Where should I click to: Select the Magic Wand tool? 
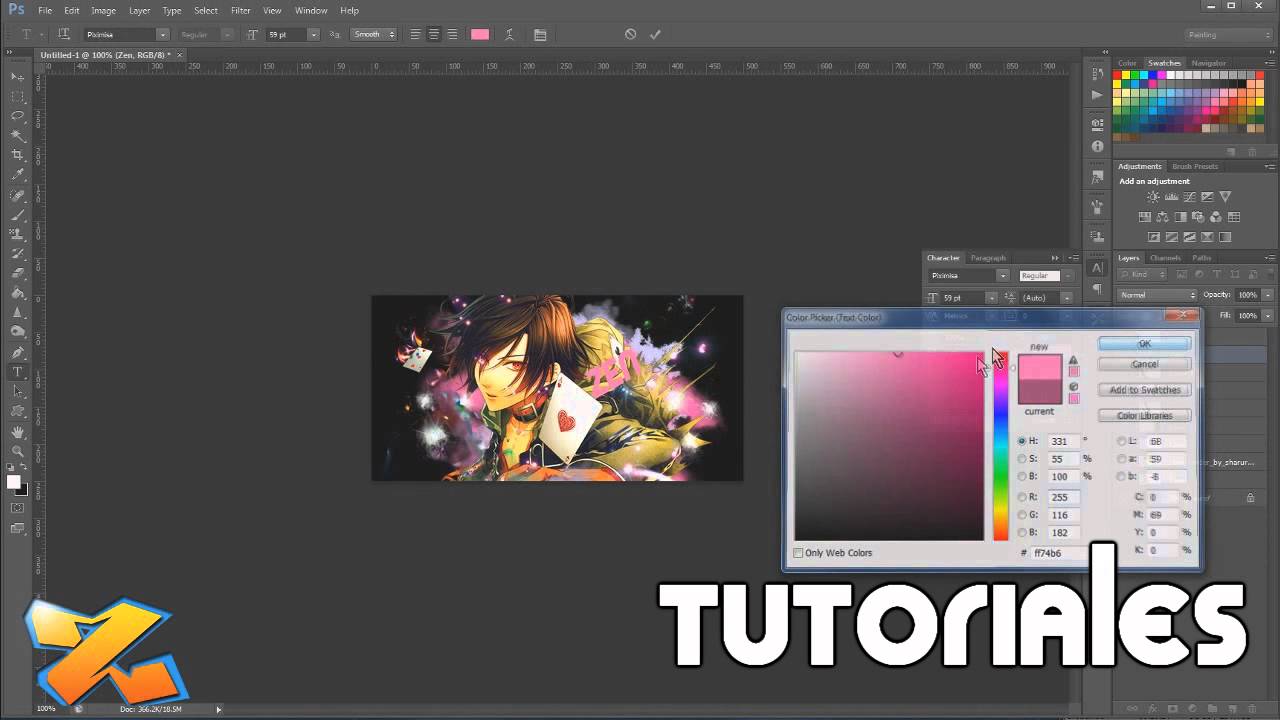click(18, 136)
